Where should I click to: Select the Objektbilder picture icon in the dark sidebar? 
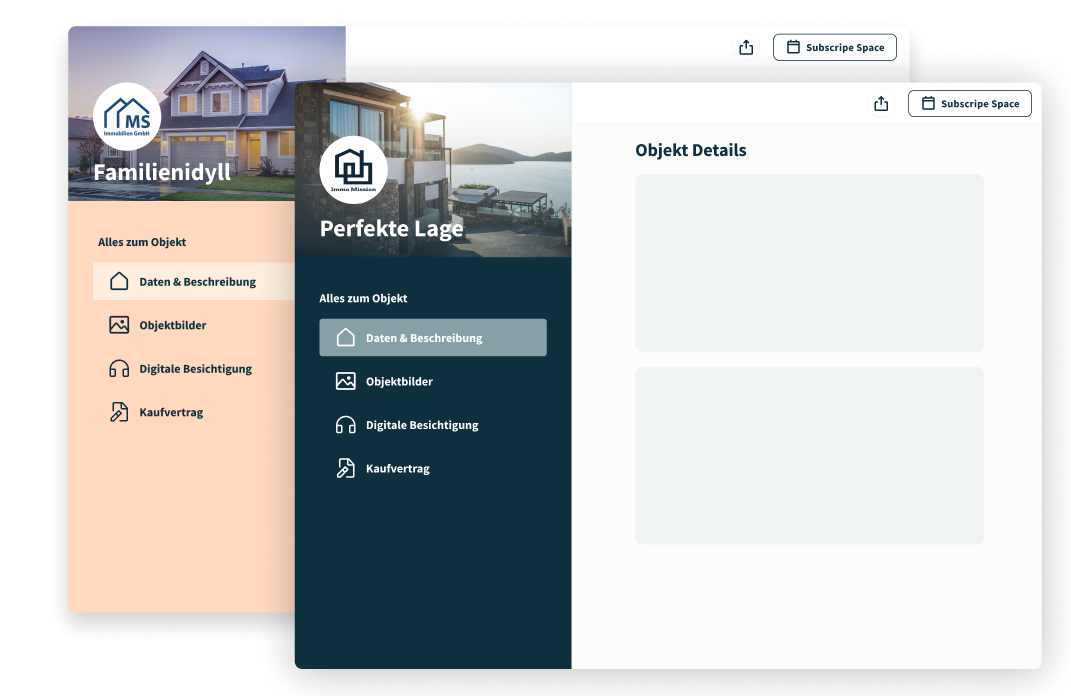pos(346,381)
